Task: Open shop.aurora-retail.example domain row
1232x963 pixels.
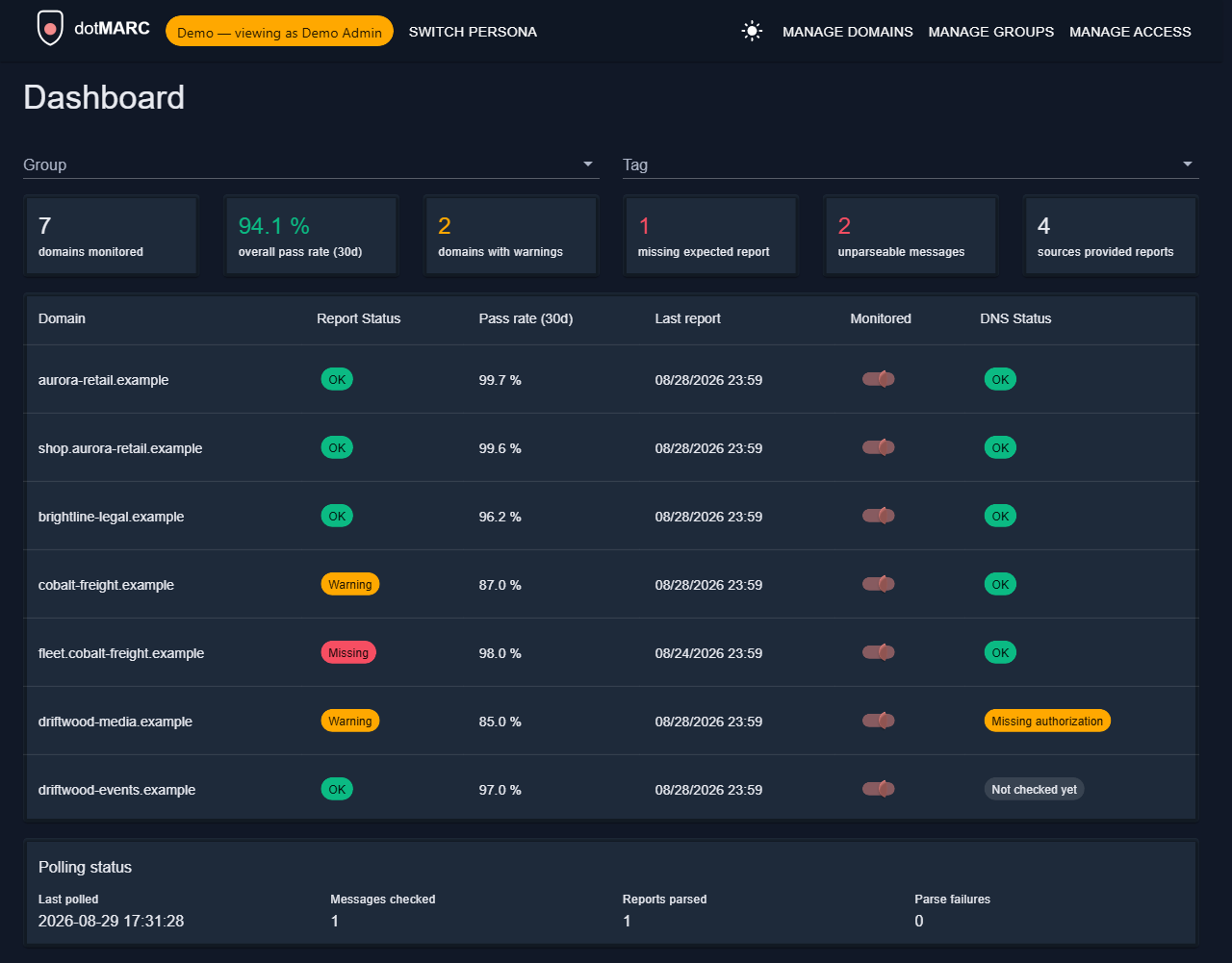Action: (x=611, y=447)
